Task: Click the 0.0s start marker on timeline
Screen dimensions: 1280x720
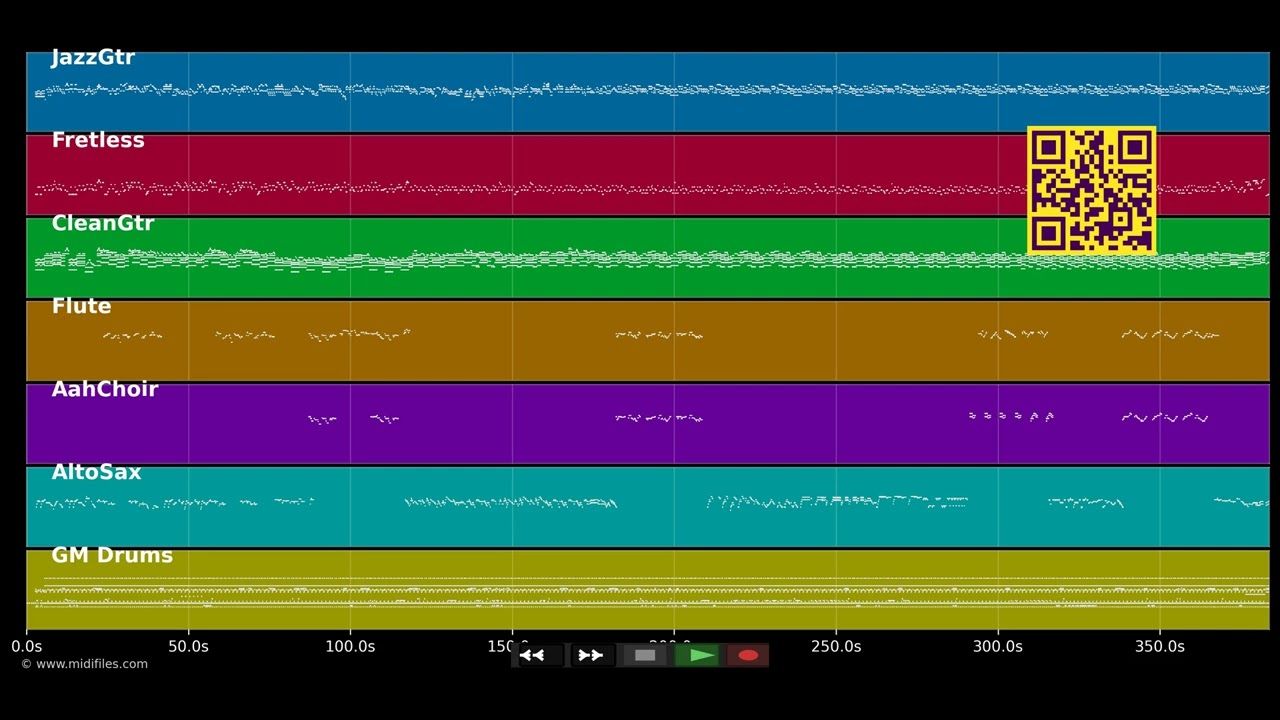Action: tap(26, 647)
